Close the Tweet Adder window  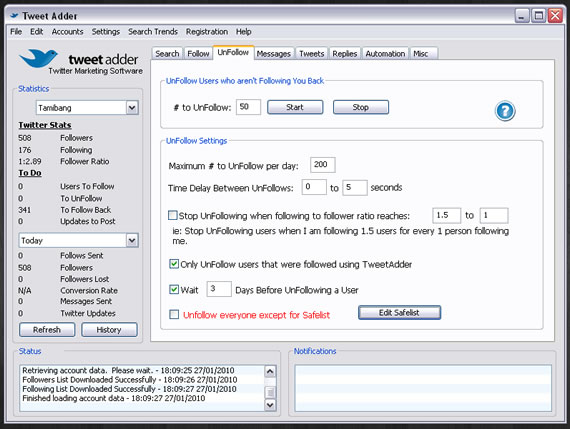[x=555, y=16]
